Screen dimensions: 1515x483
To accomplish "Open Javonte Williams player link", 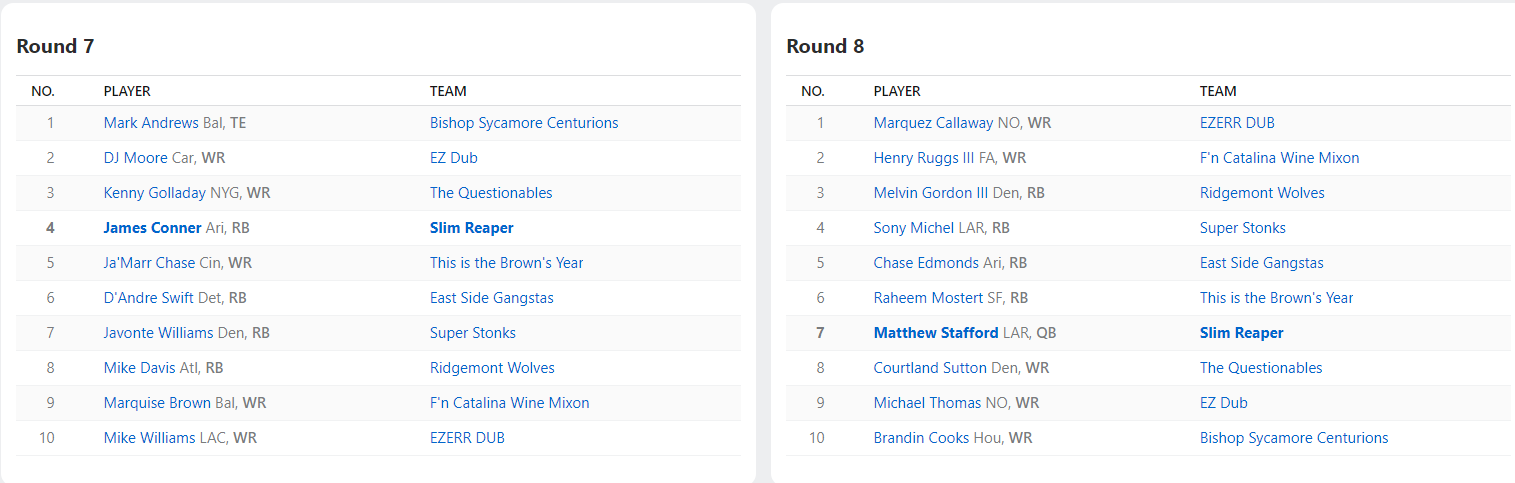I will point(158,333).
